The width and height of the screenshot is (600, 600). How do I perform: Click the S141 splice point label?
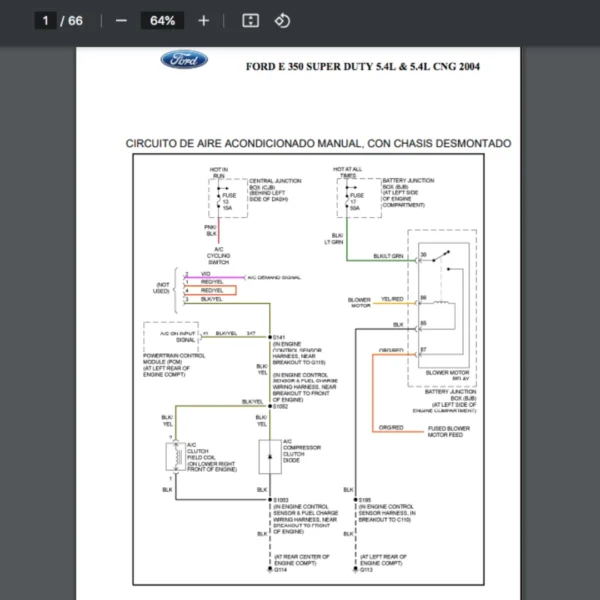[280, 337]
